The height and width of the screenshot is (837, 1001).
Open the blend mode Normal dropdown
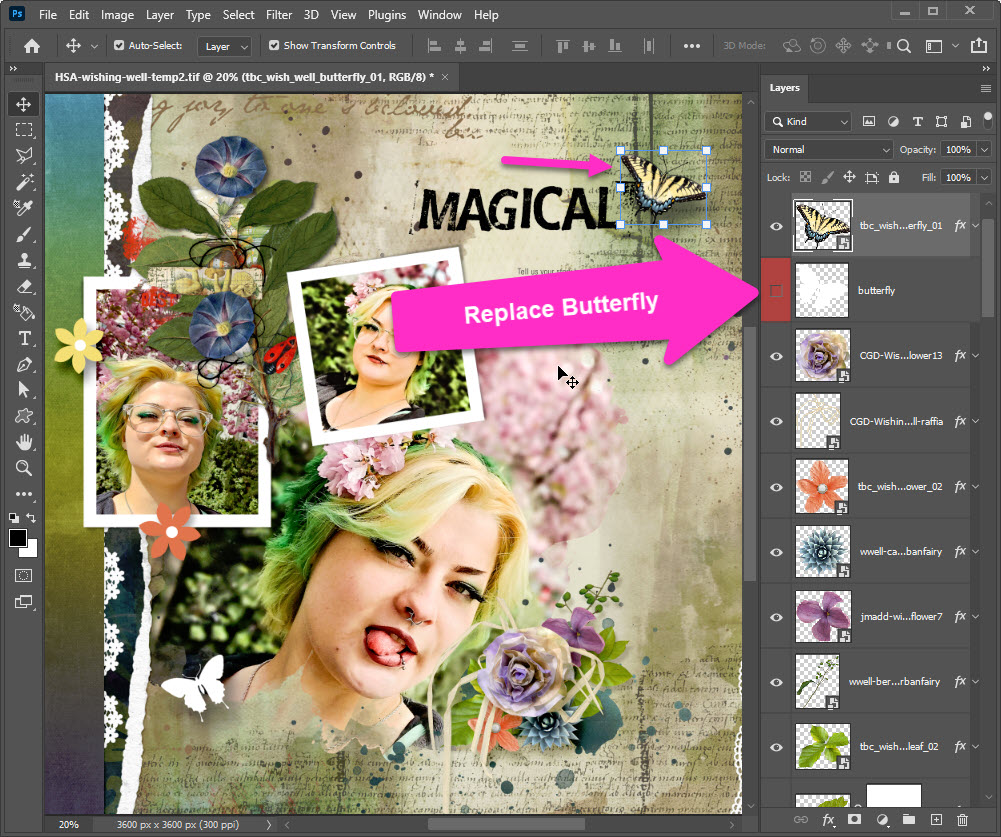coord(828,150)
